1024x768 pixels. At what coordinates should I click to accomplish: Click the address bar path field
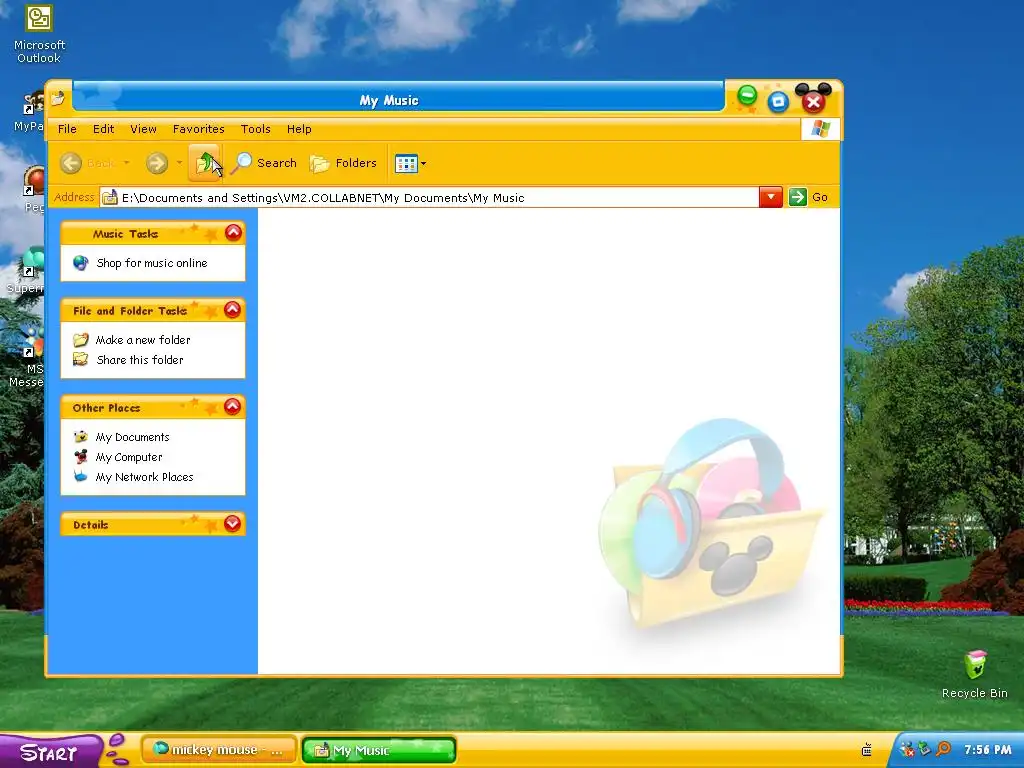[x=428, y=197]
